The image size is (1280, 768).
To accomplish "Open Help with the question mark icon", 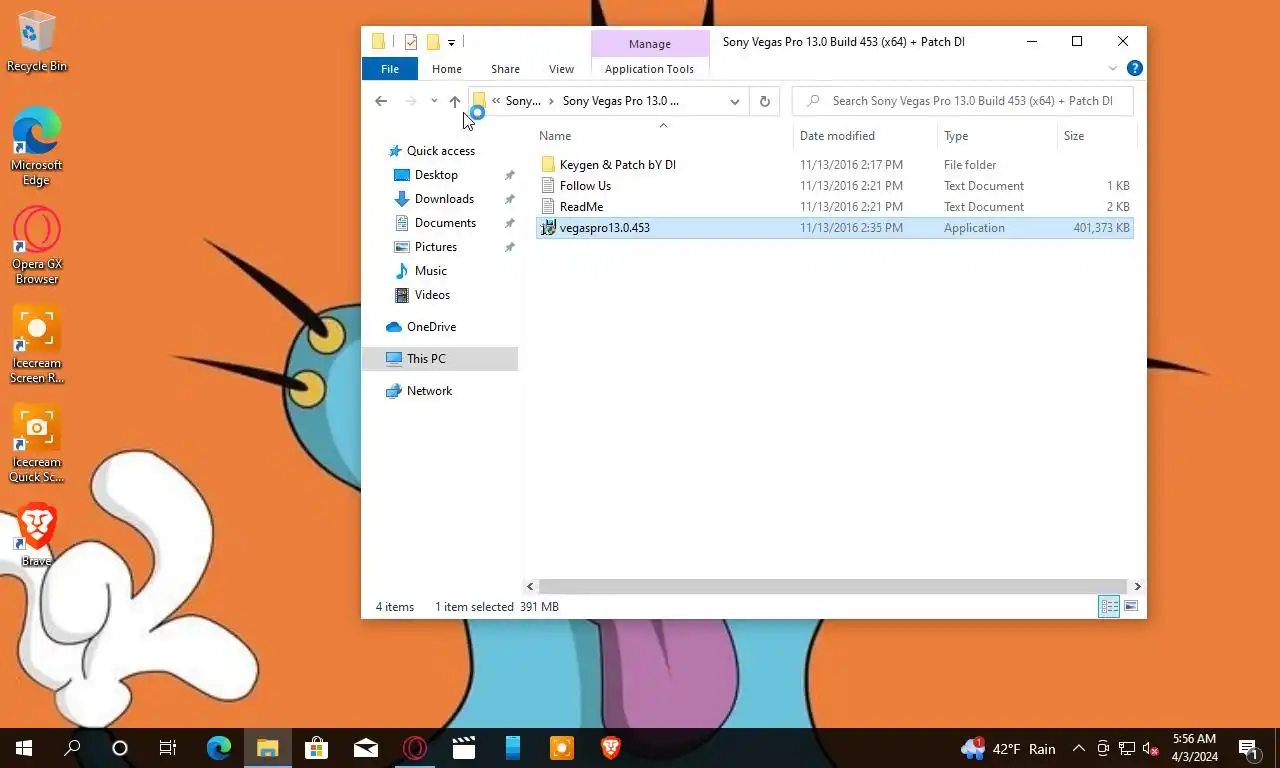I will 1134,69.
